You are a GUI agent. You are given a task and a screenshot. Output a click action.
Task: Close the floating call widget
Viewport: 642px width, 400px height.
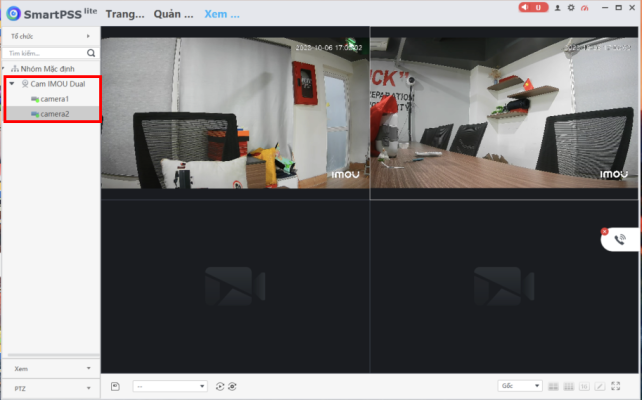pyautogui.click(x=604, y=231)
